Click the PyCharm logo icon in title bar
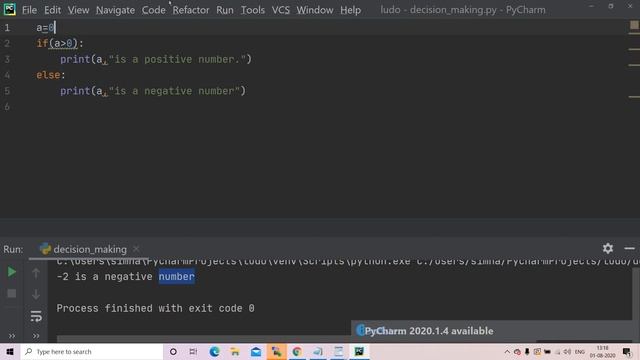640x360 pixels. (9, 9)
